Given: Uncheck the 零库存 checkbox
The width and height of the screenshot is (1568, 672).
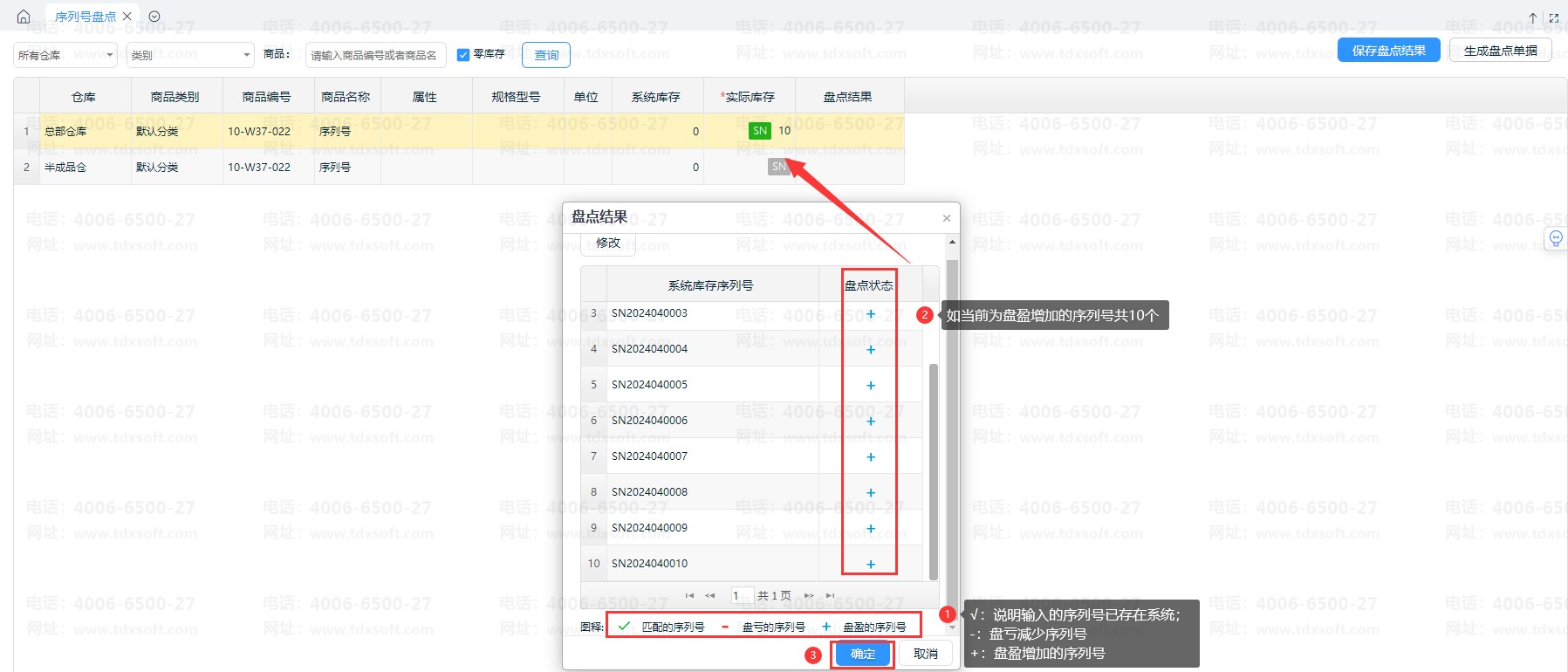Looking at the screenshot, I should (x=463, y=55).
